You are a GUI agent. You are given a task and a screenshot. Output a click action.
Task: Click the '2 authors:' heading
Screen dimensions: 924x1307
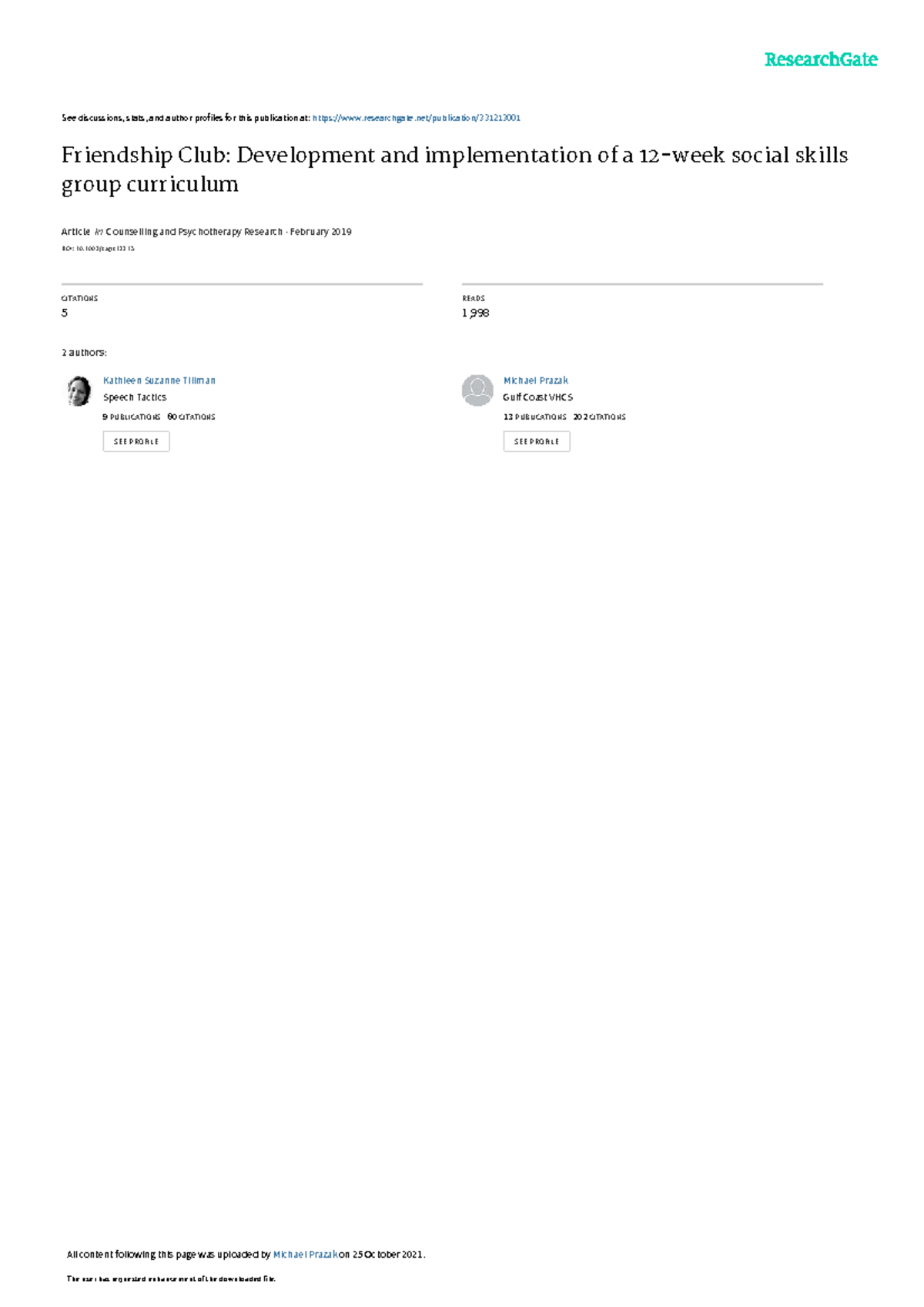84,353
